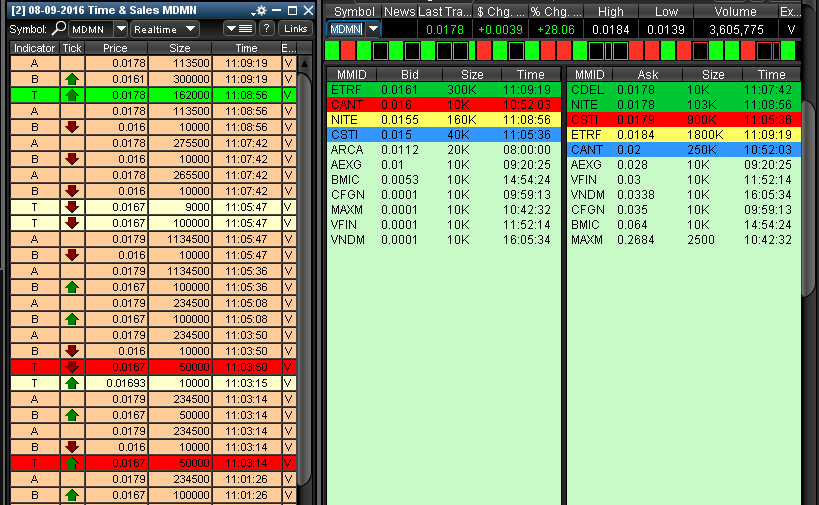Click the leftmost green block in the tick strip

pos(335,50)
